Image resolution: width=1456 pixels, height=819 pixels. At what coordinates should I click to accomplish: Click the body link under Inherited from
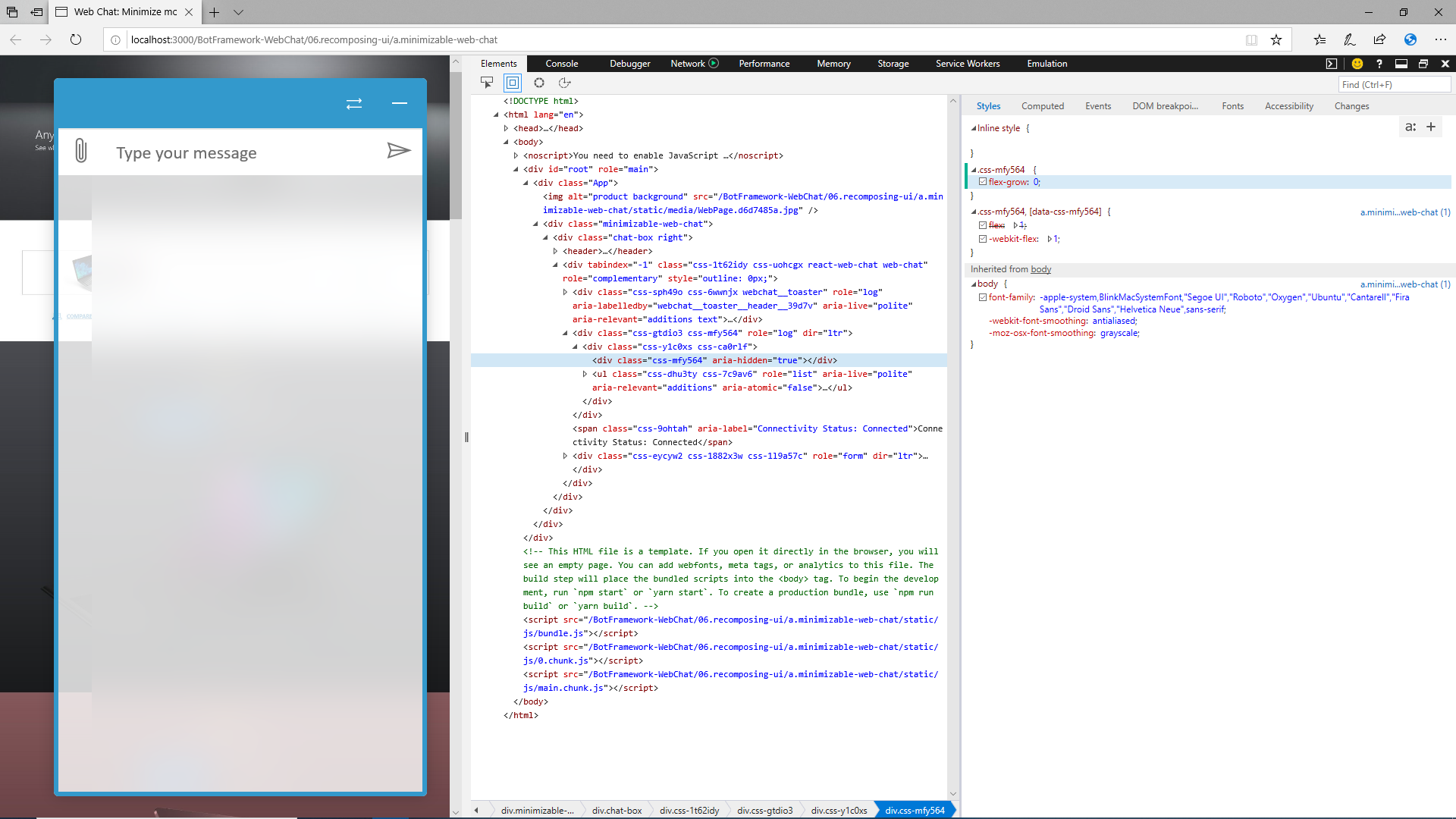pyautogui.click(x=1040, y=269)
